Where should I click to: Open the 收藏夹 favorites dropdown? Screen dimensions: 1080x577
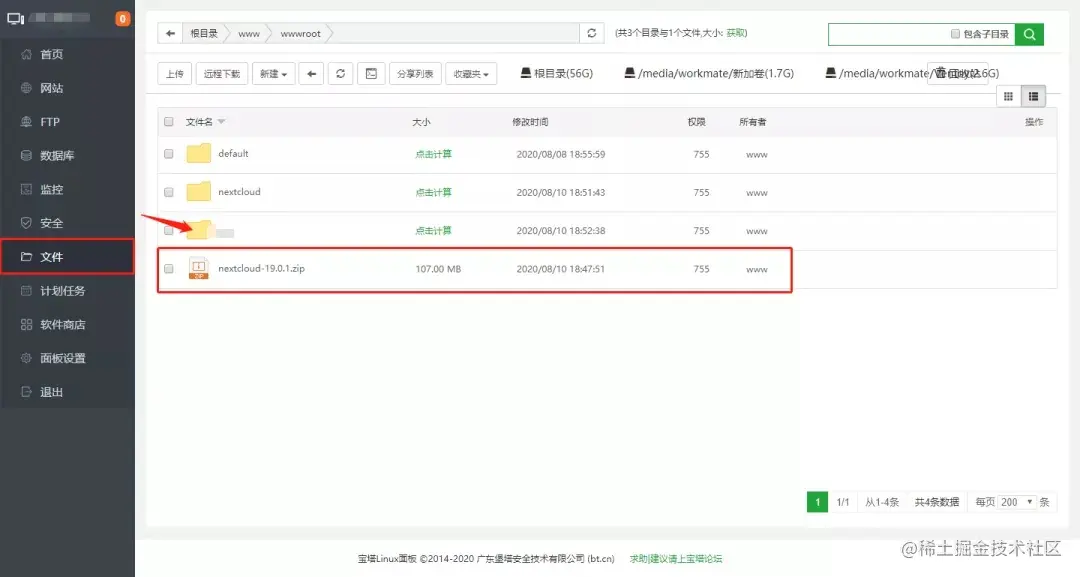coord(471,74)
